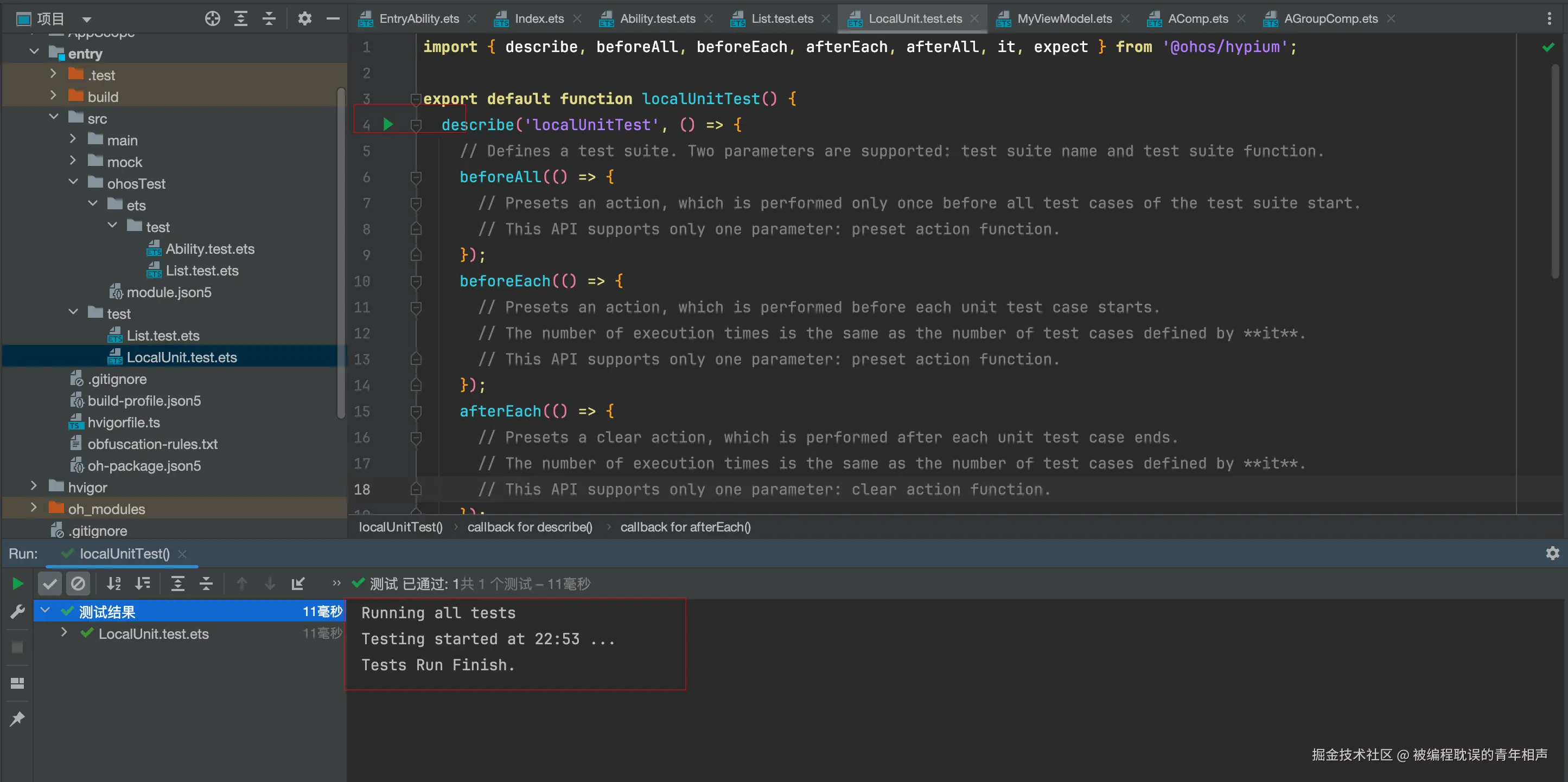The width and height of the screenshot is (1568, 782).
Task: Collapse the ohosTest folder
Action: 74,183
